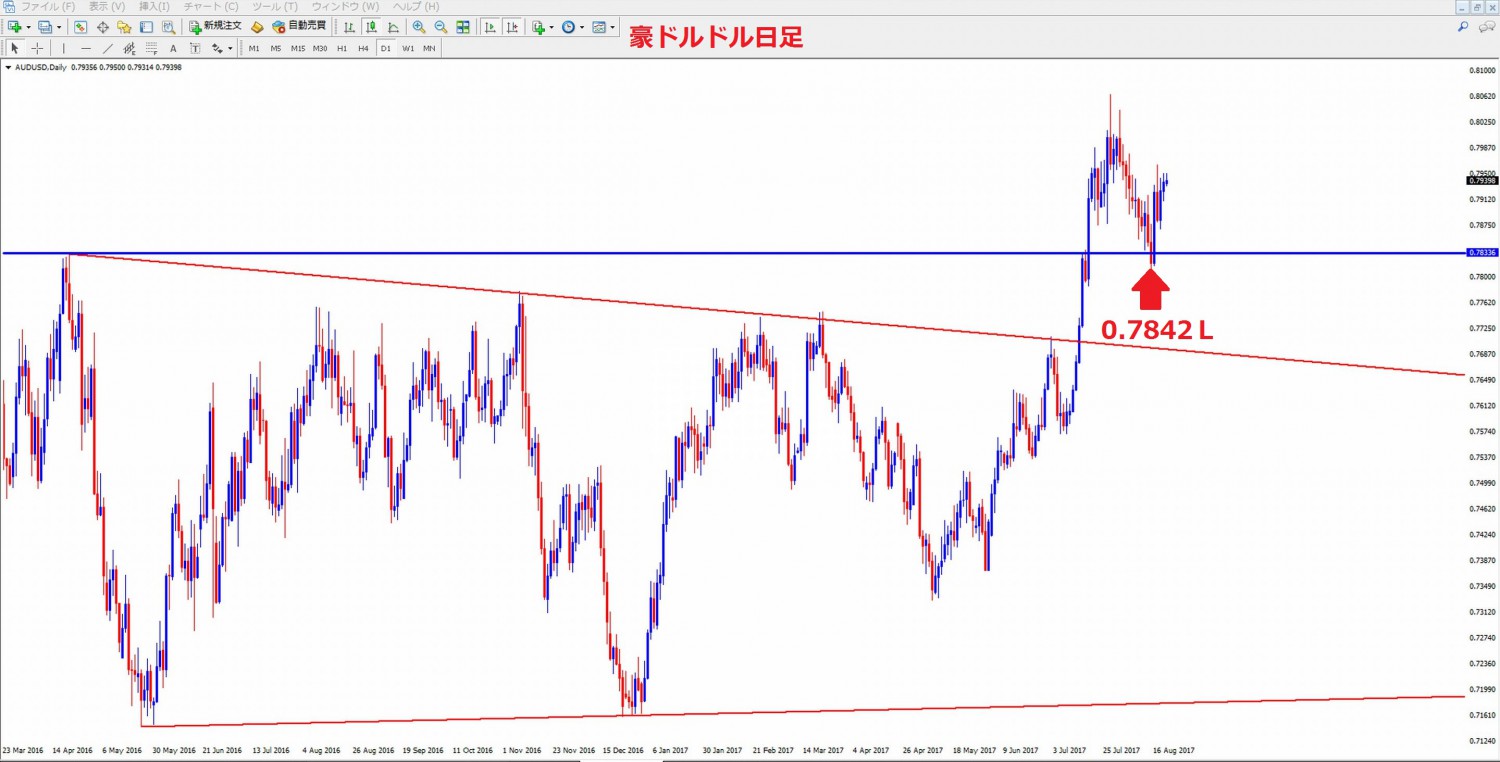Viewport: 1500px width, 762px height.
Task: Expand the Indicators list dropdown arrow
Action: (x=551, y=27)
